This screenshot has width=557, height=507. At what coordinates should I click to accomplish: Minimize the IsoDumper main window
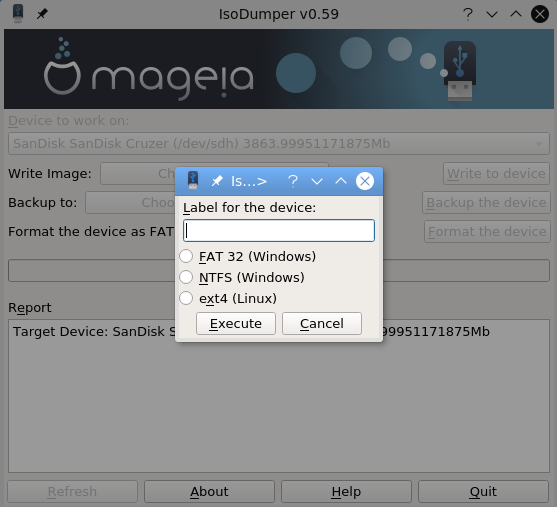pyautogui.click(x=492, y=14)
